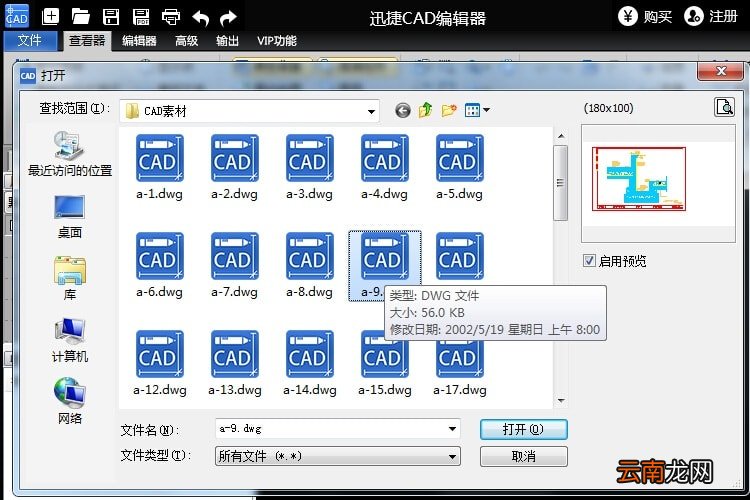This screenshot has width=750, height=500.
Task: Select file a-5.dwg
Action: pyautogui.click(x=460, y=167)
